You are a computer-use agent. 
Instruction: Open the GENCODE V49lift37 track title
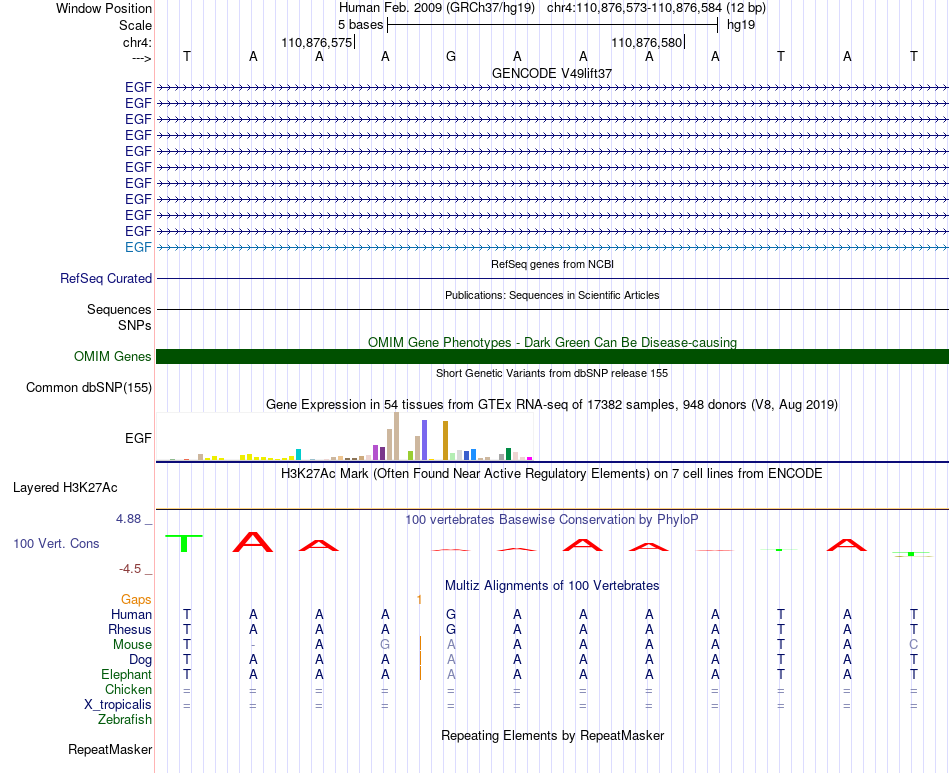click(552, 73)
